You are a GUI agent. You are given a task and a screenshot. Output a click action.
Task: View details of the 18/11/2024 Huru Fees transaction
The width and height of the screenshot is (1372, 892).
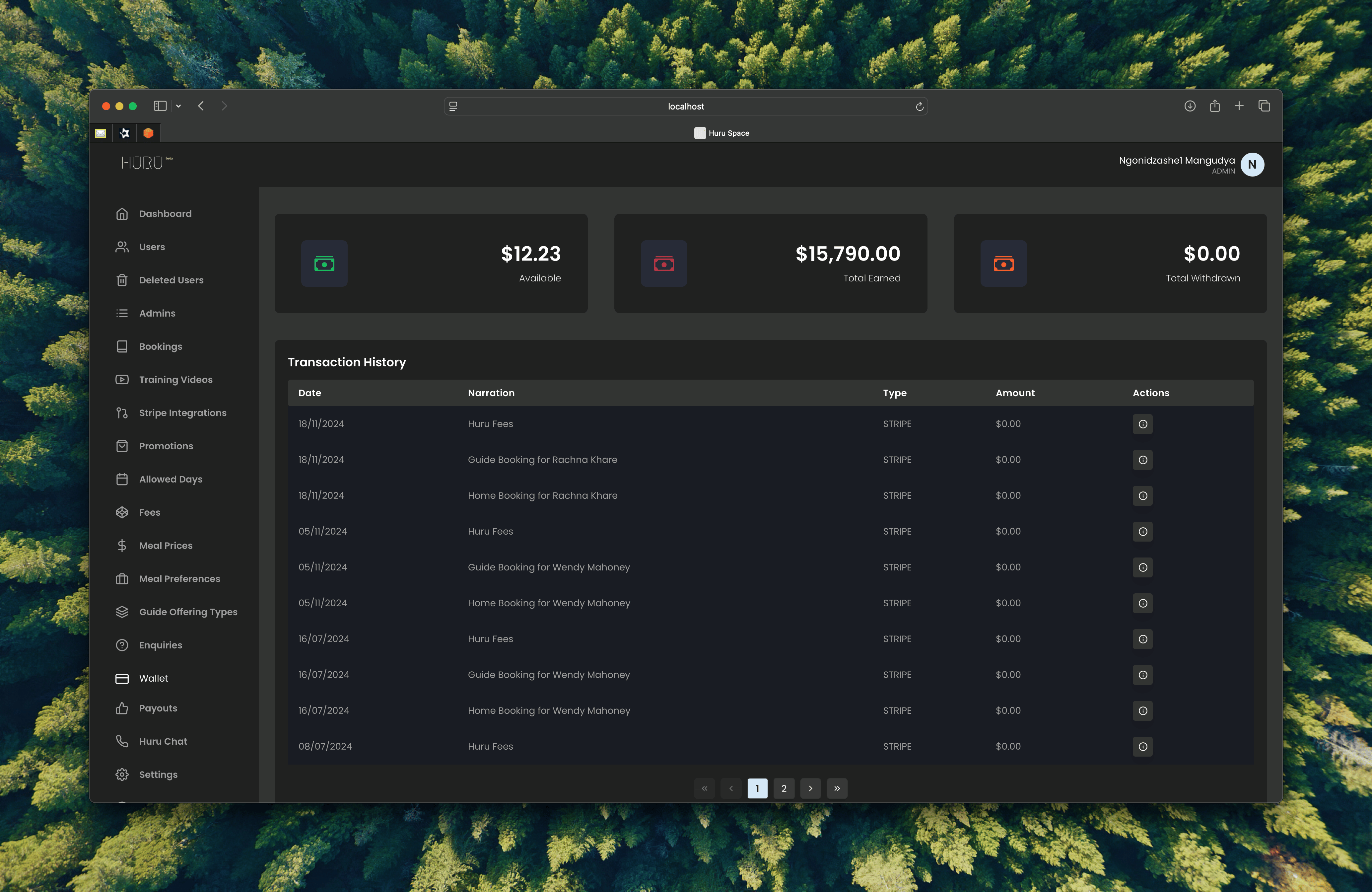tap(1142, 424)
